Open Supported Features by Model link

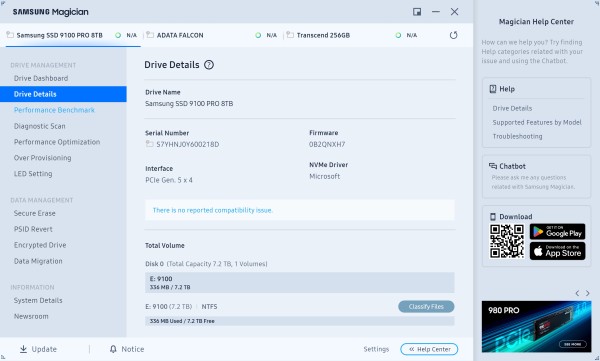point(537,123)
